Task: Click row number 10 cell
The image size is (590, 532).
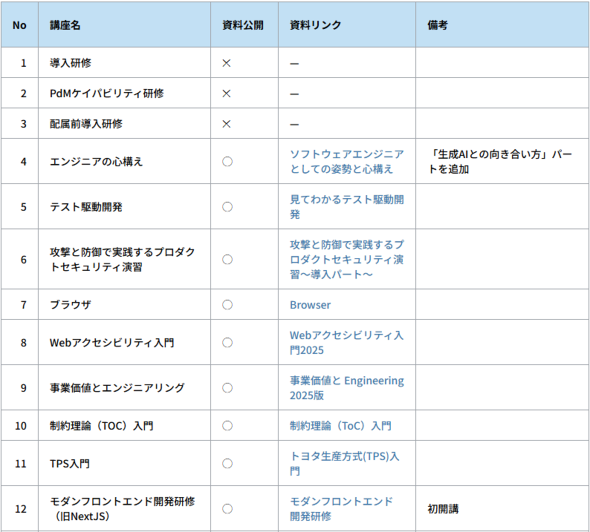Action: point(20,426)
